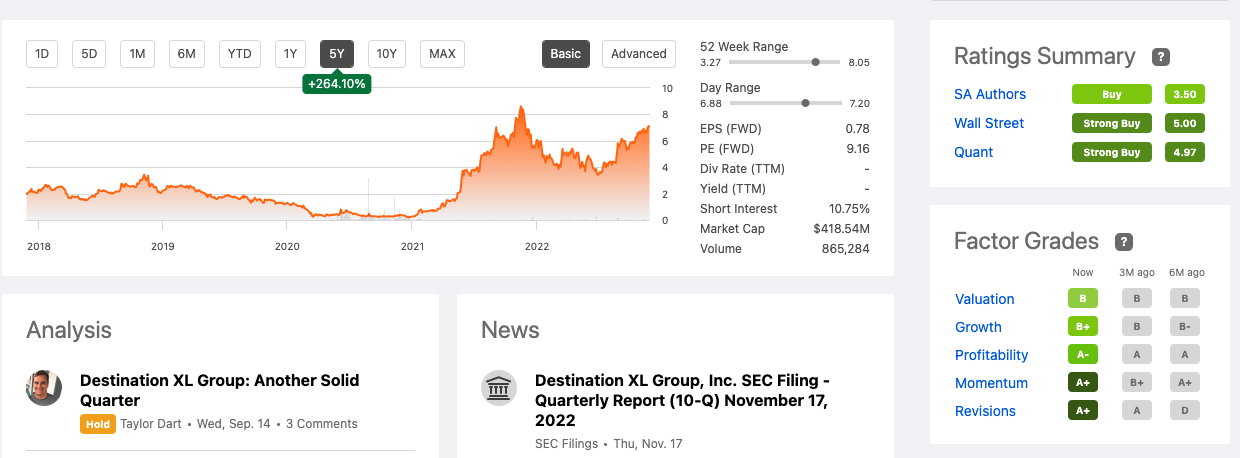The height and width of the screenshot is (458, 1240).
Task: Click Factor Grades help question mark icon
Action: (x=1124, y=242)
